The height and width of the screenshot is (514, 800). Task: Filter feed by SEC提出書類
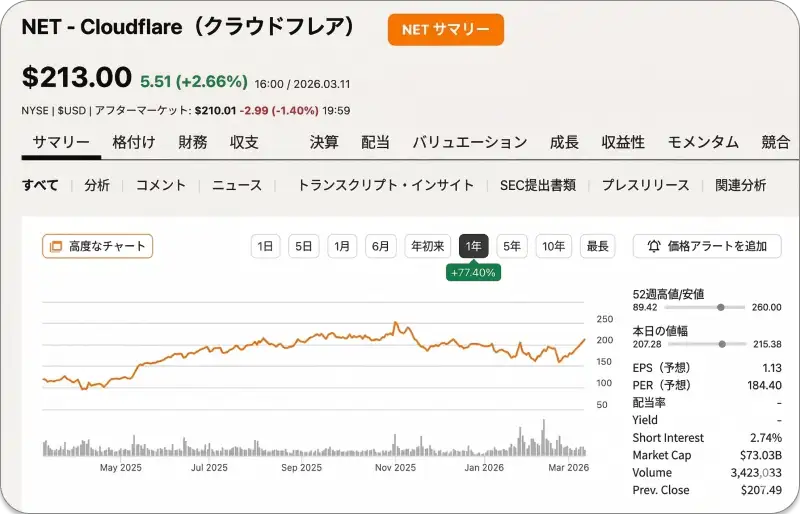(x=538, y=185)
